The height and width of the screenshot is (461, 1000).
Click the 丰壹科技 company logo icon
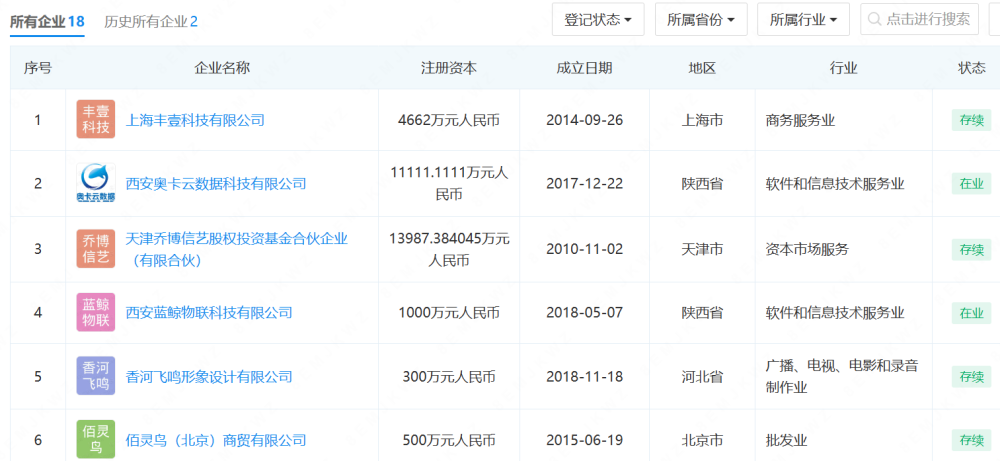(x=96, y=120)
